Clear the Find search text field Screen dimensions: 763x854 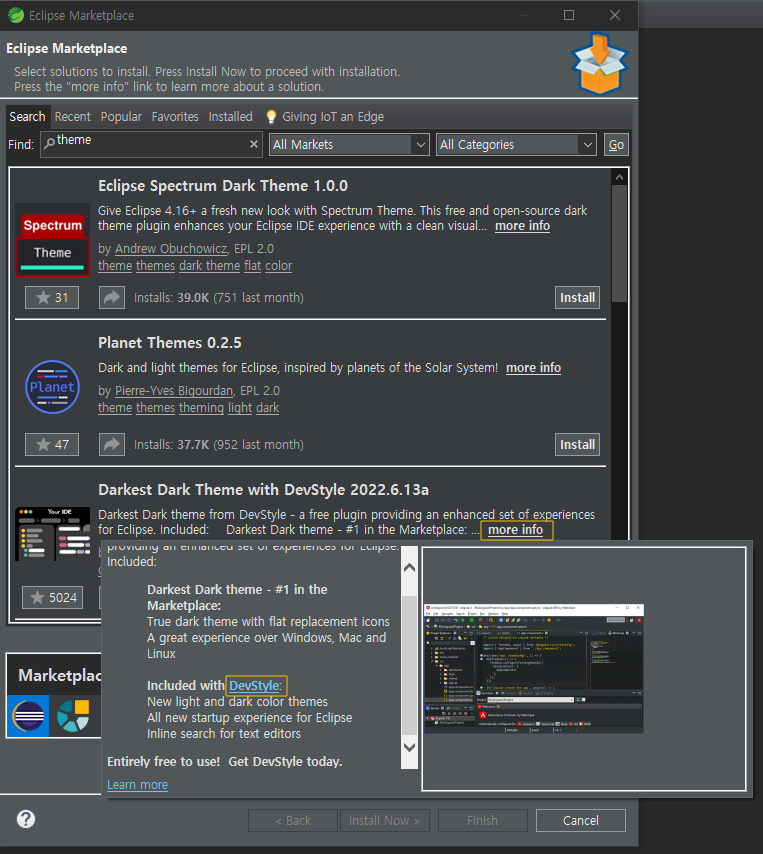coord(254,144)
